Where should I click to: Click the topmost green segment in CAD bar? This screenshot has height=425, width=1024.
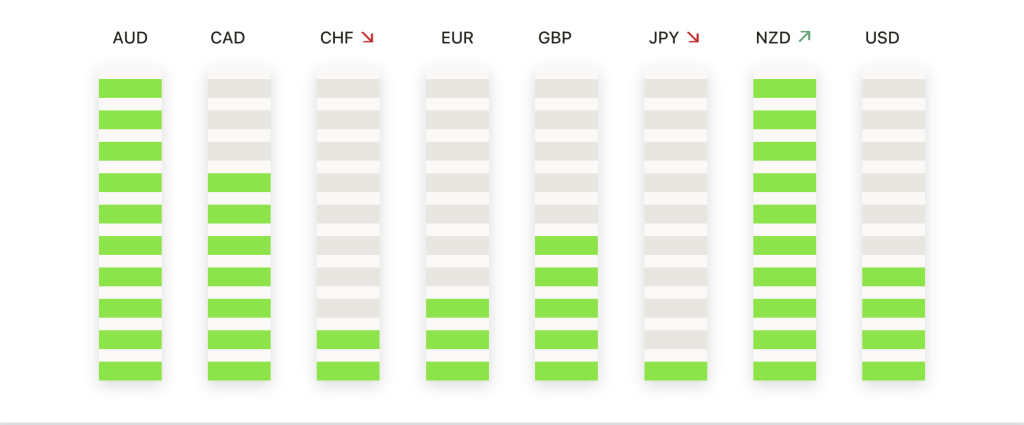click(239, 183)
